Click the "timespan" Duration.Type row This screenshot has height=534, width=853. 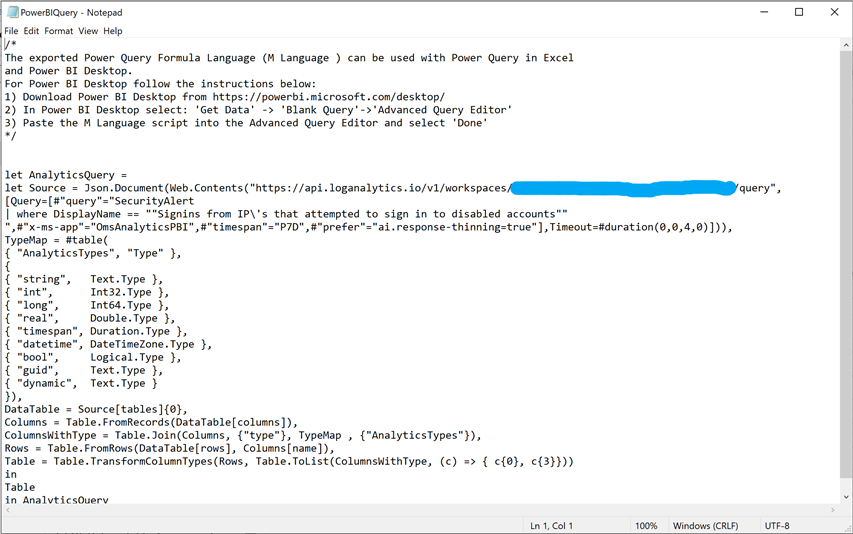[x=96, y=332]
